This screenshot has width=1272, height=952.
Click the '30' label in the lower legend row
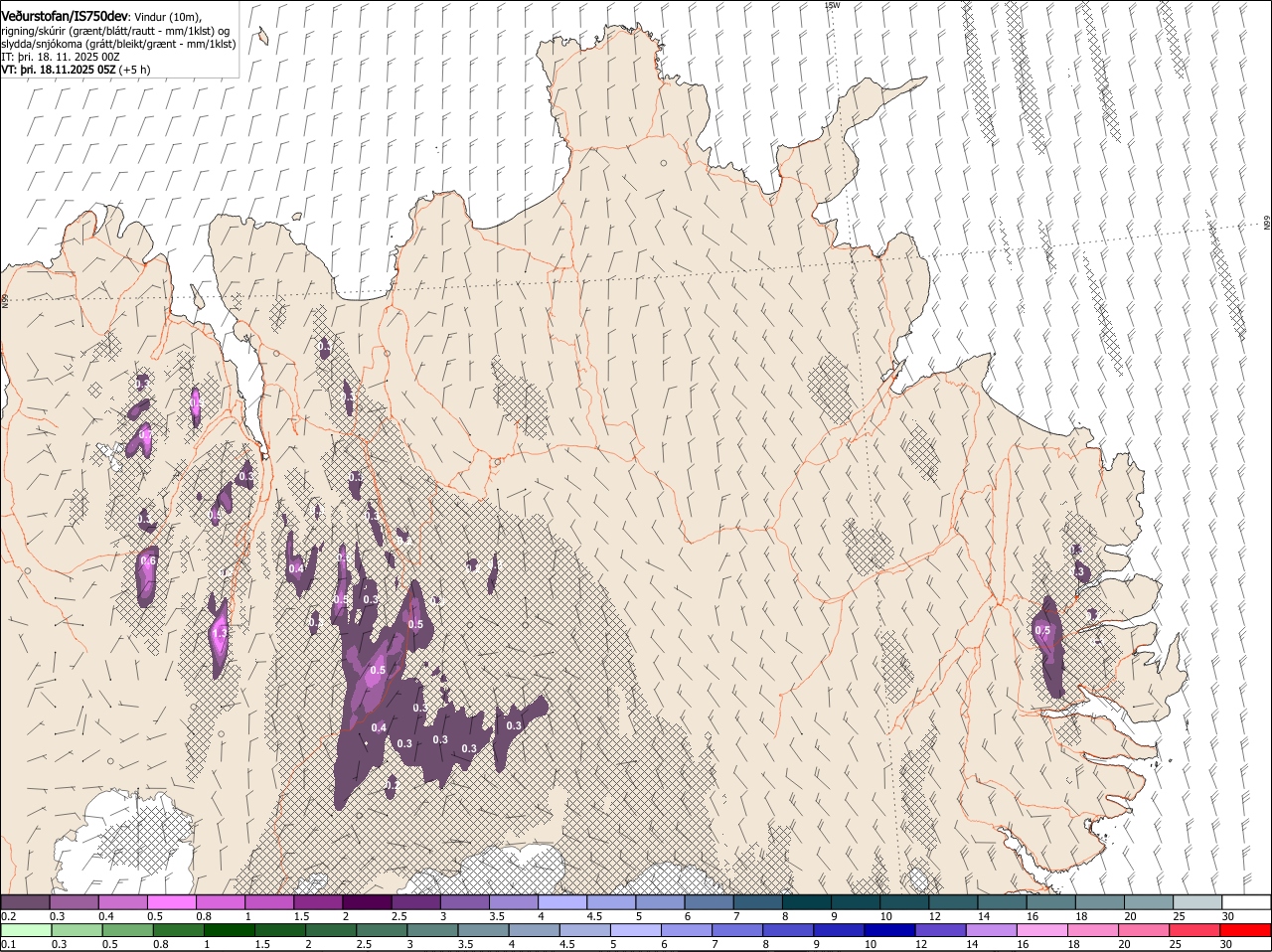coord(1227,944)
